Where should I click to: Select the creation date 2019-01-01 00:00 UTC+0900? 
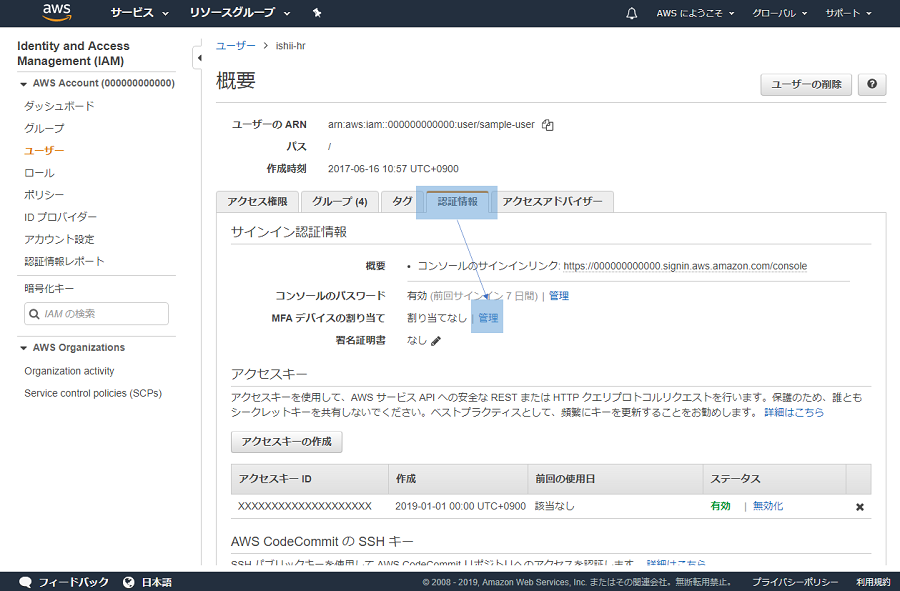tap(460, 506)
